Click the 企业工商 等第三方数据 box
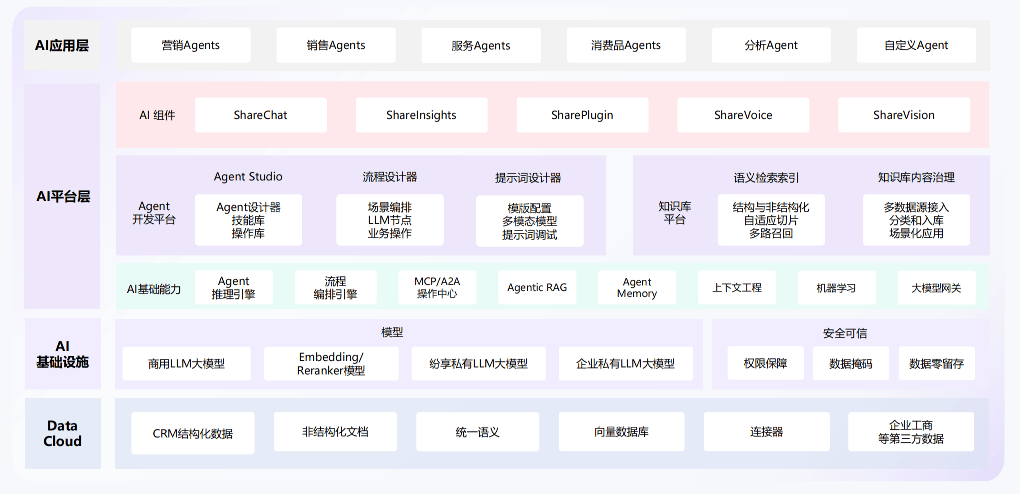The width and height of the screenshot is (1020, 494). [x=911, y=432]
